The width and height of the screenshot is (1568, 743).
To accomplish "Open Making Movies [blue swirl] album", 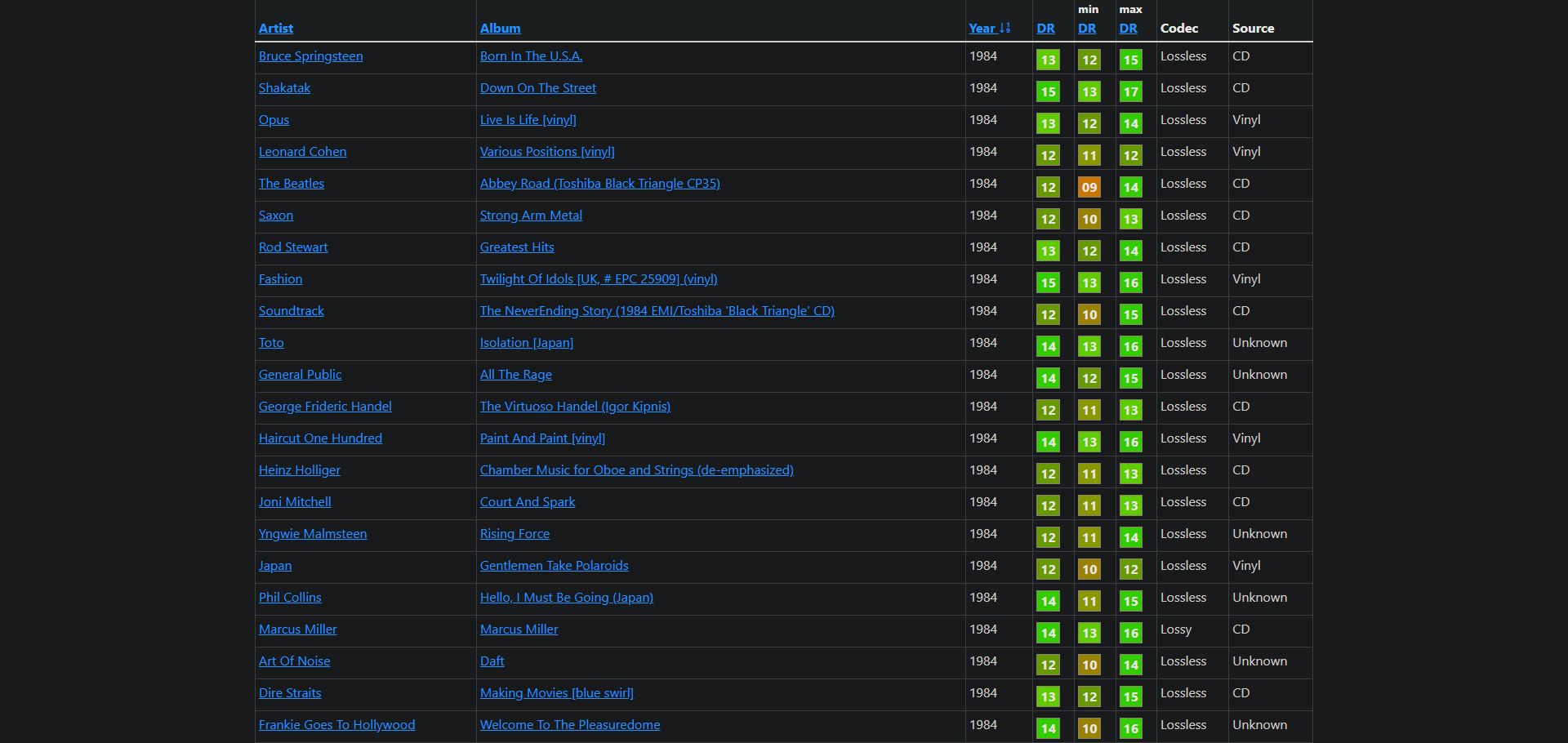I will 557,693.
